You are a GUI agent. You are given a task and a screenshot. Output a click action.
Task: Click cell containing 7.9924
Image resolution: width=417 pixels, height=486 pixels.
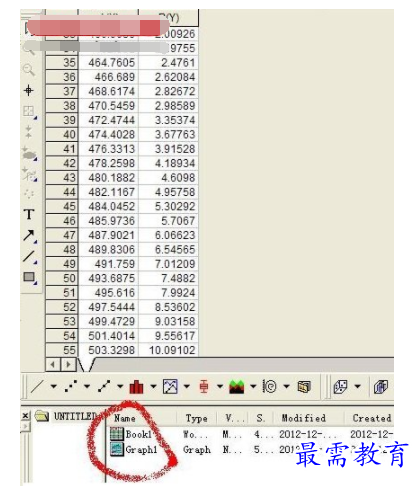pos(168,293)
